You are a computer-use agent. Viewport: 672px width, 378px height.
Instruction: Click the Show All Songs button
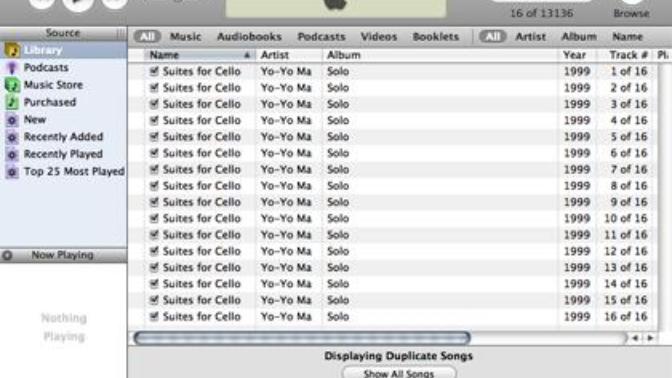point(399,373)
